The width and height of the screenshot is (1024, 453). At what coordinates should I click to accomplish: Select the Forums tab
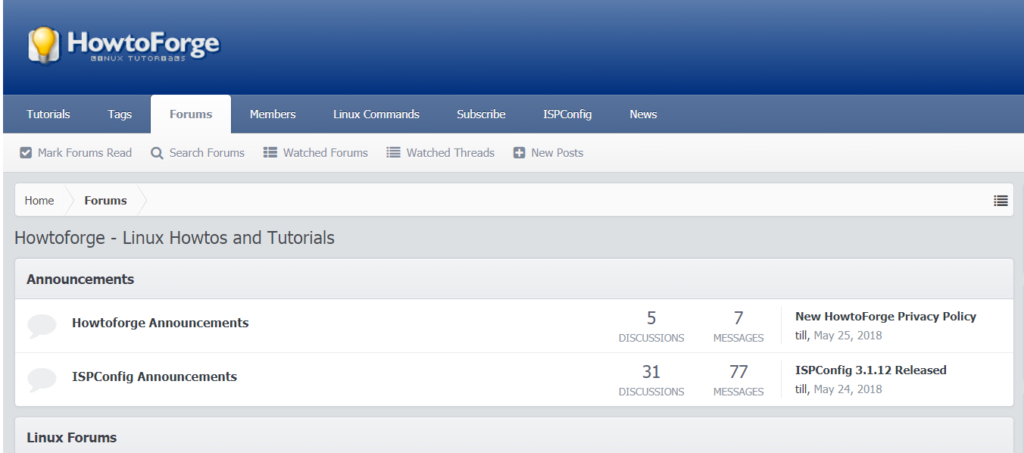191,114
